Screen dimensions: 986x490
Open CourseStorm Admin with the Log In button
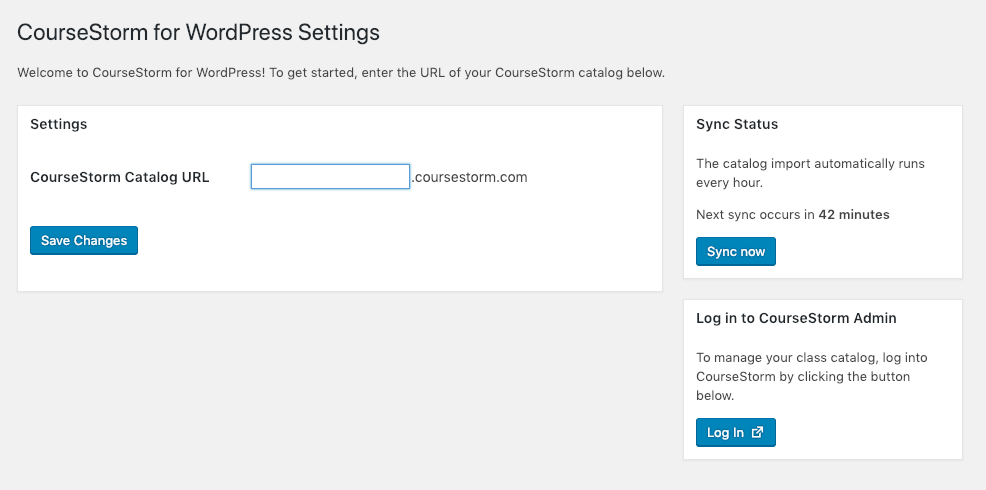736,433
